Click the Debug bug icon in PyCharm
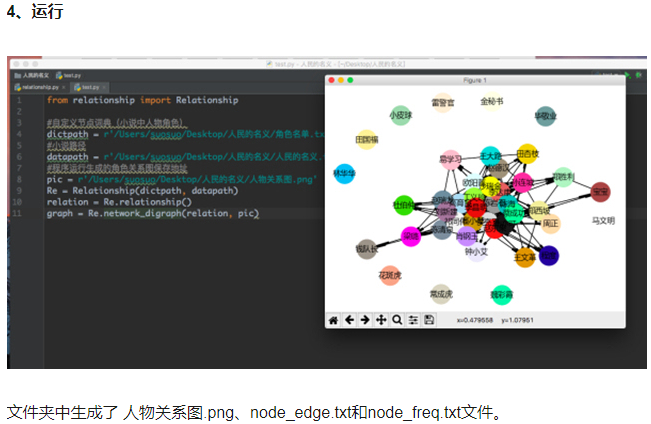651x424 pixels. point(639,75)
